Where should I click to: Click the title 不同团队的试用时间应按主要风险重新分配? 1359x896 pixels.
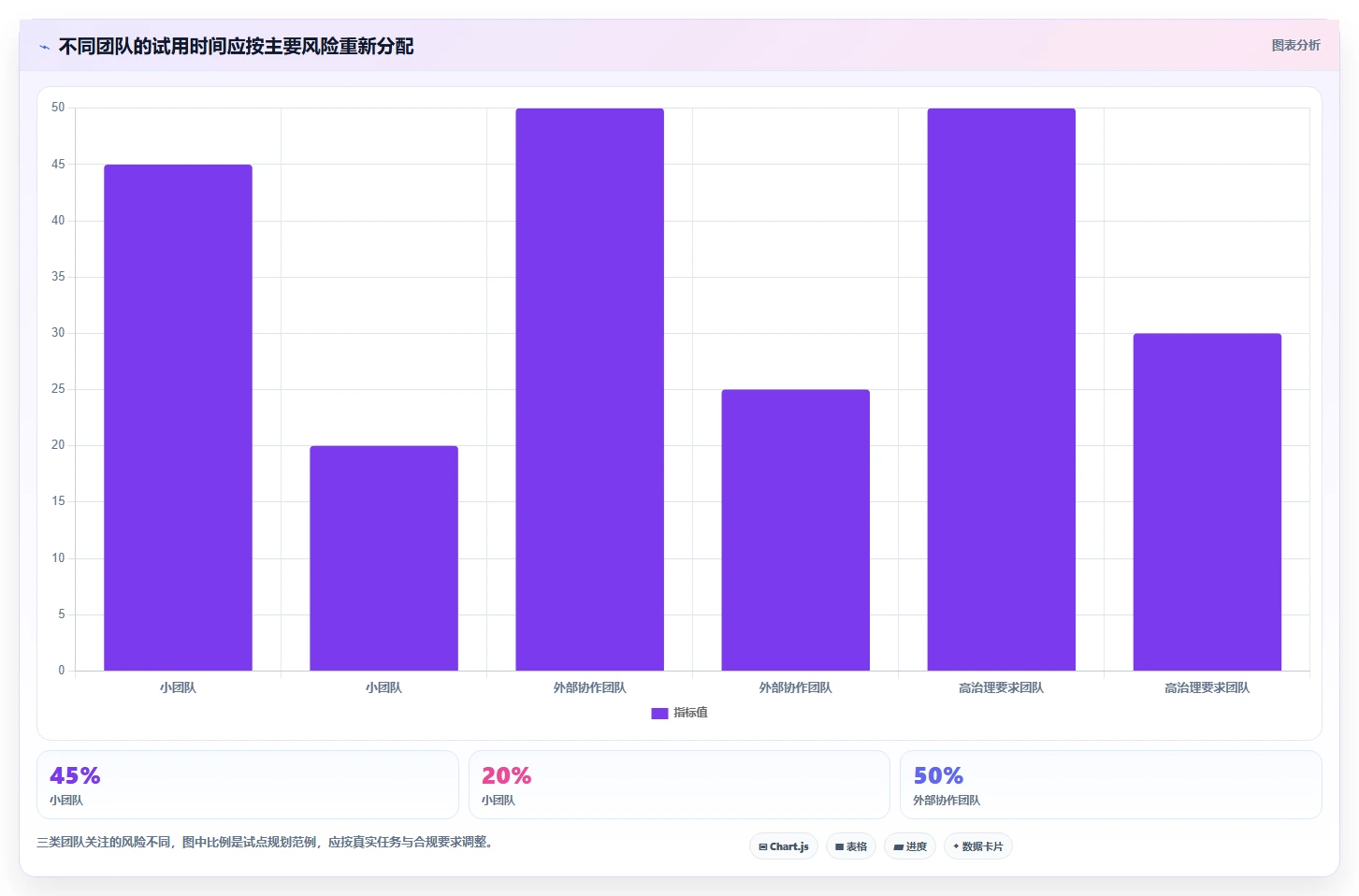pos(236,46)
